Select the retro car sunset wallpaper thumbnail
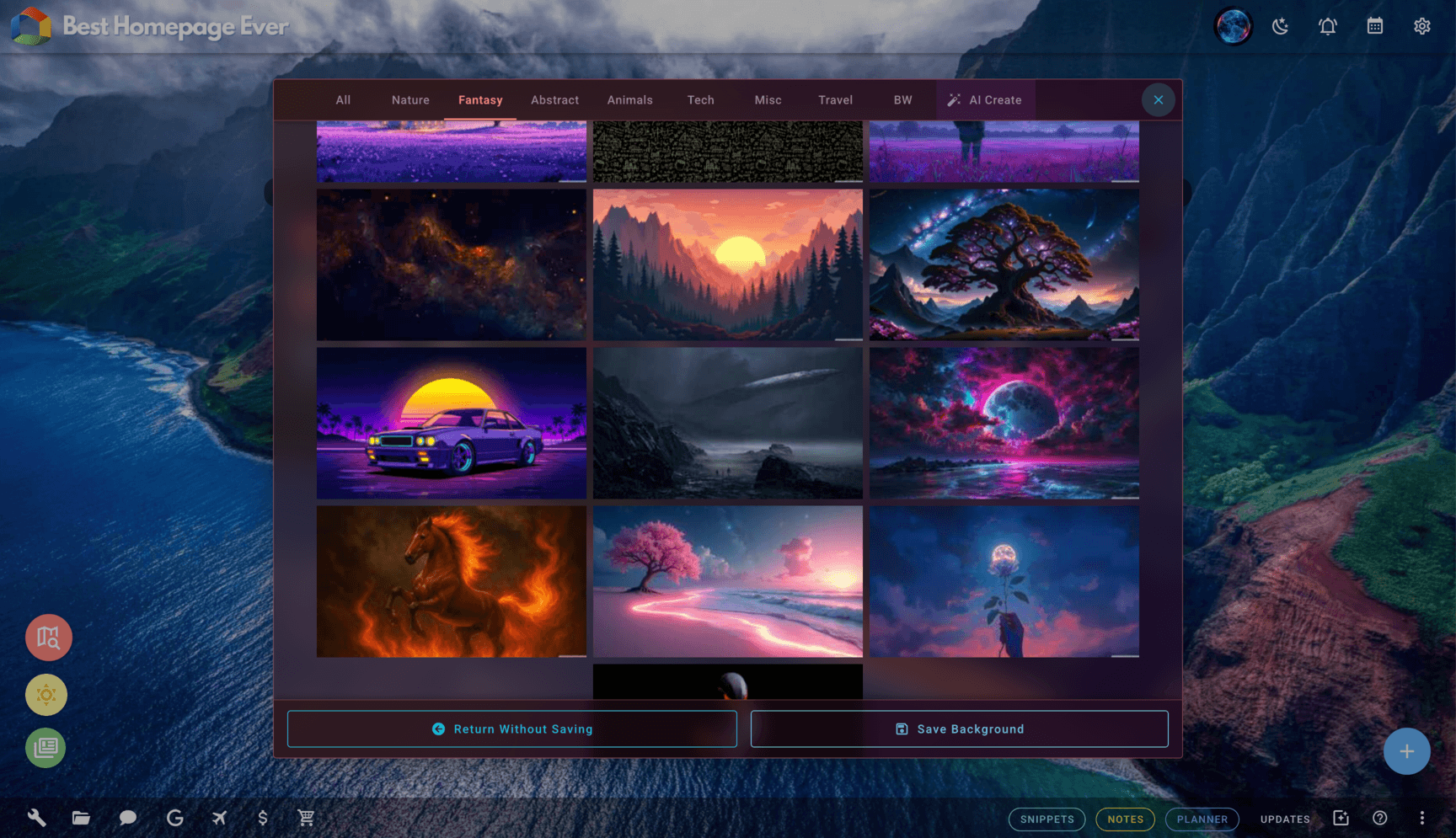The image size is (1456, 838). [451, 424]
